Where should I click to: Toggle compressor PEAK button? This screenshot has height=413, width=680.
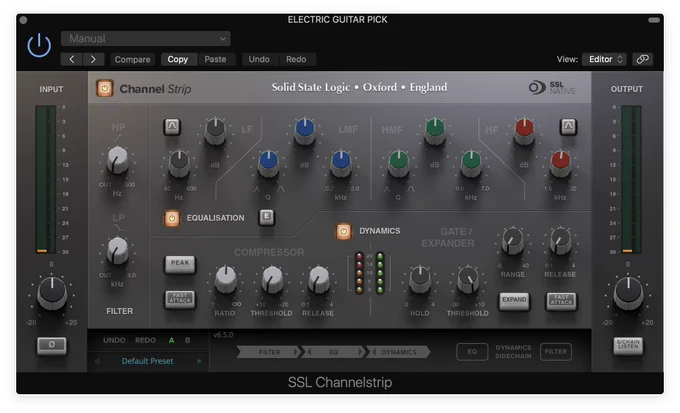pos(180,263)
